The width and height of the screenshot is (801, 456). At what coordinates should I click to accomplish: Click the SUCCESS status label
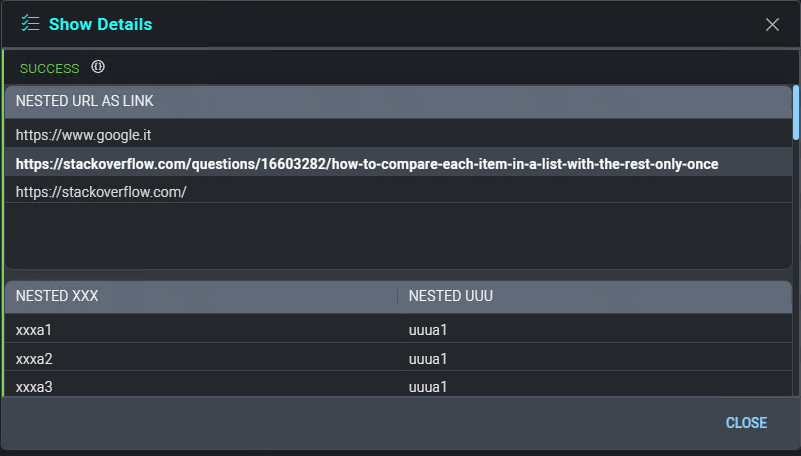(49, 69)
